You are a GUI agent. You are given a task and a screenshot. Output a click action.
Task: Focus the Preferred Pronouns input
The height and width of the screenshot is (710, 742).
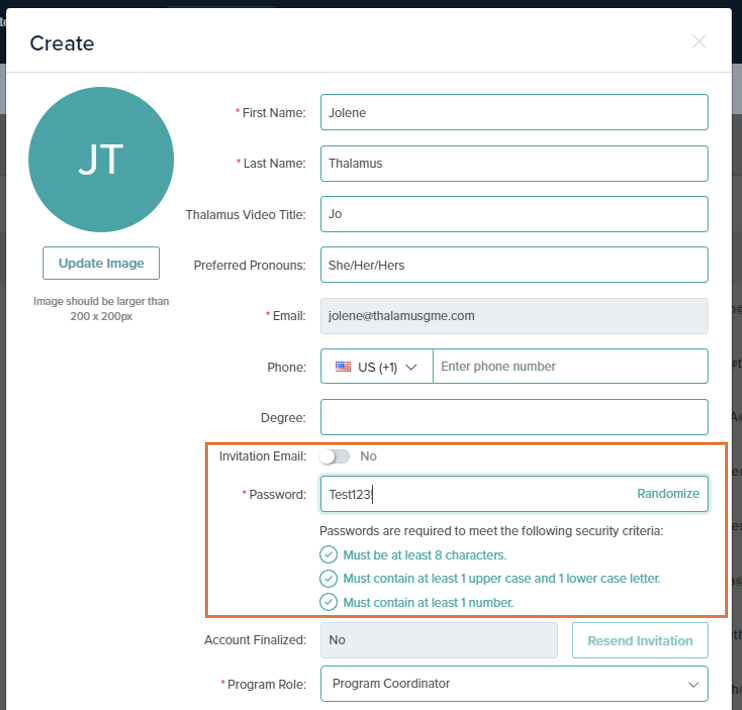pyautogui.click(x=514, y=265)
